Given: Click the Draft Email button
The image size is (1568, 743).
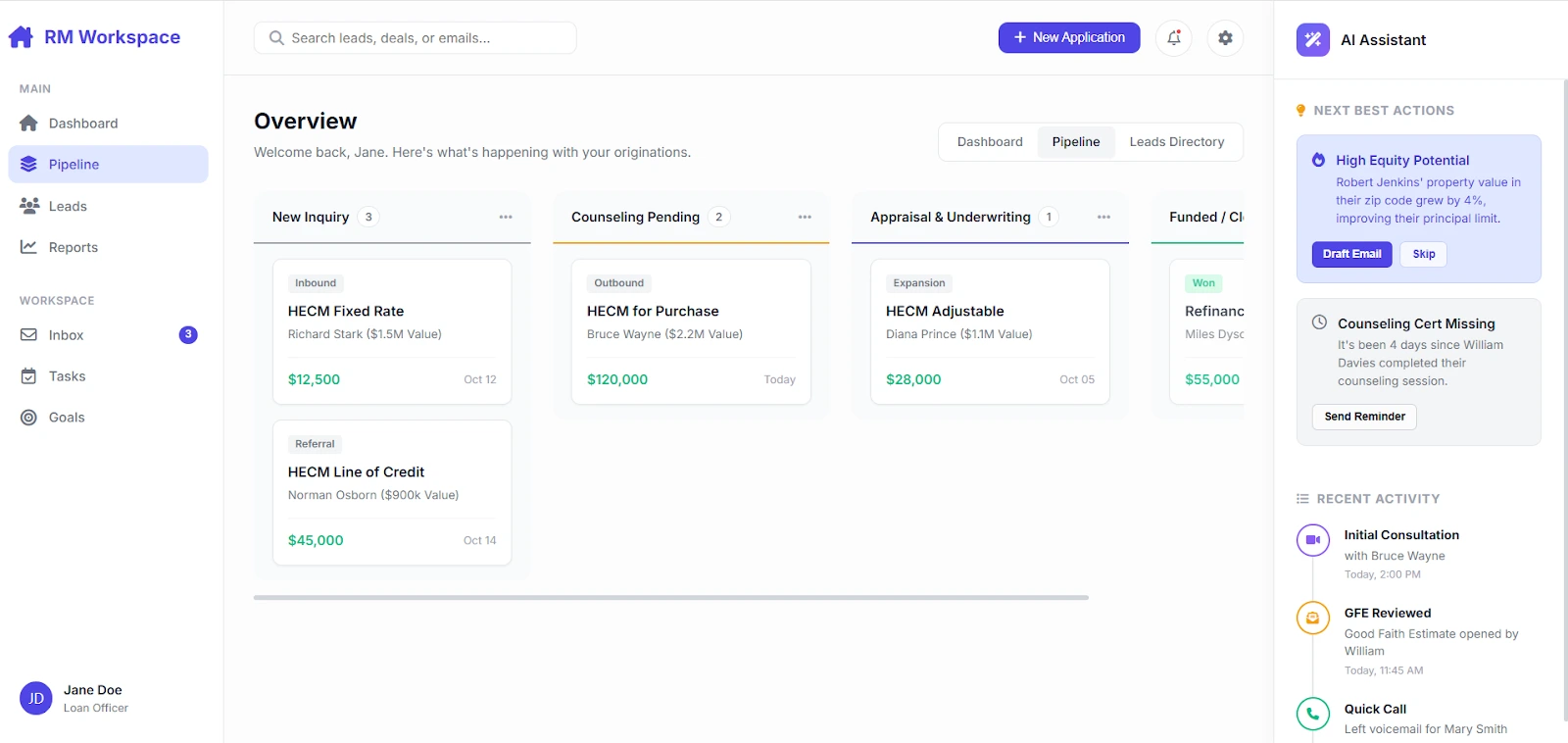Looking at the screenshot, I should [x=1351, y=254].
